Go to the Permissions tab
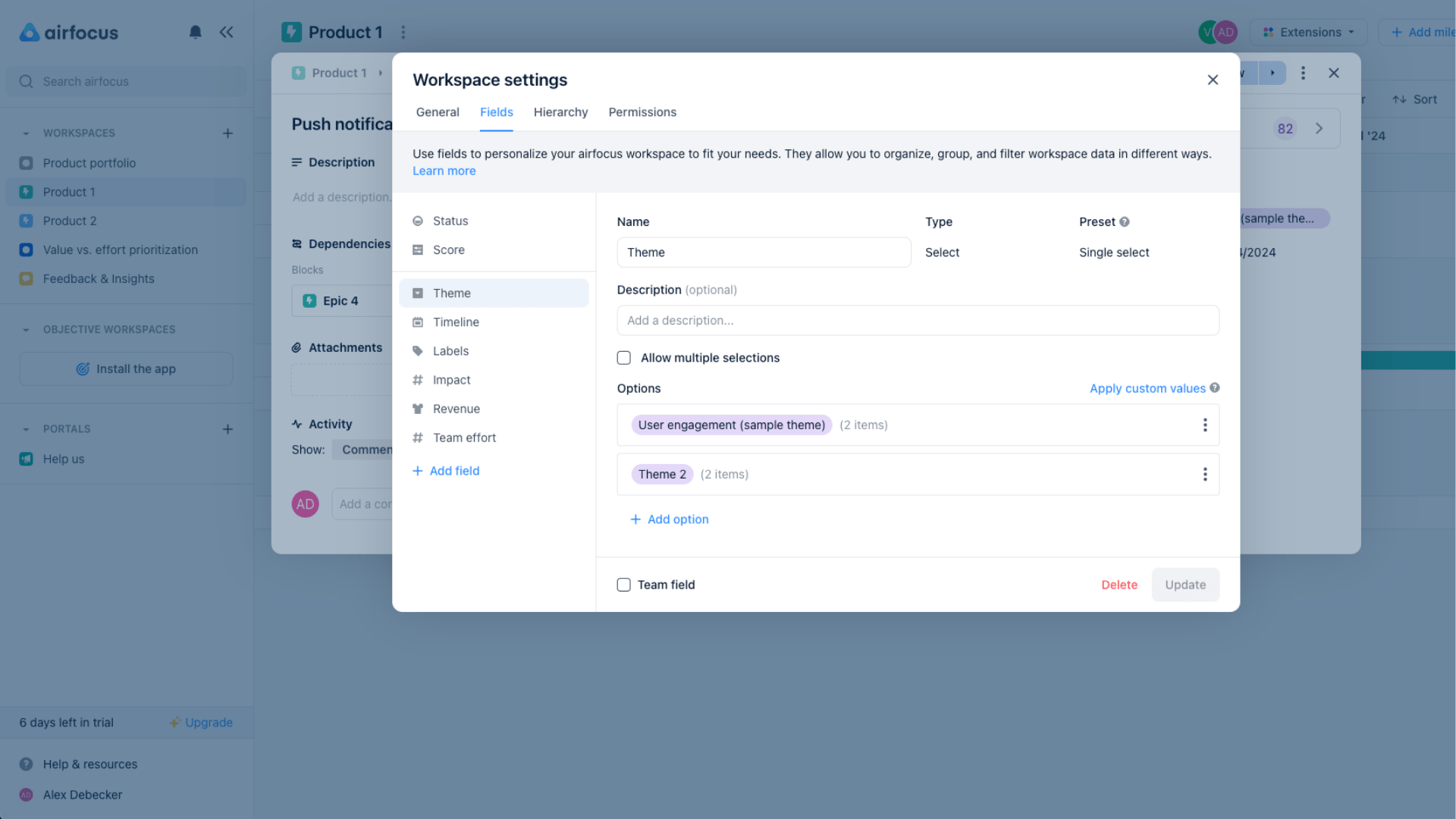 (x=642, y=111)
